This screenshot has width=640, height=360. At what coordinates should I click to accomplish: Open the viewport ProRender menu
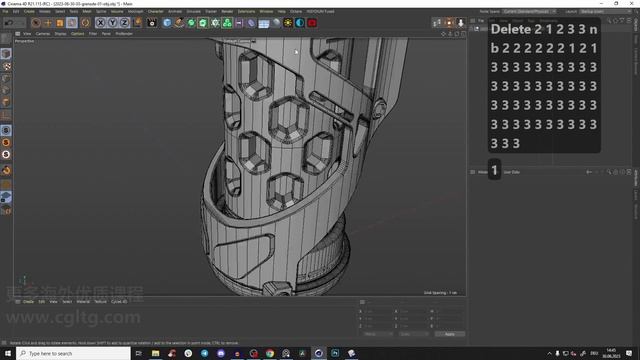pos(124,34)
